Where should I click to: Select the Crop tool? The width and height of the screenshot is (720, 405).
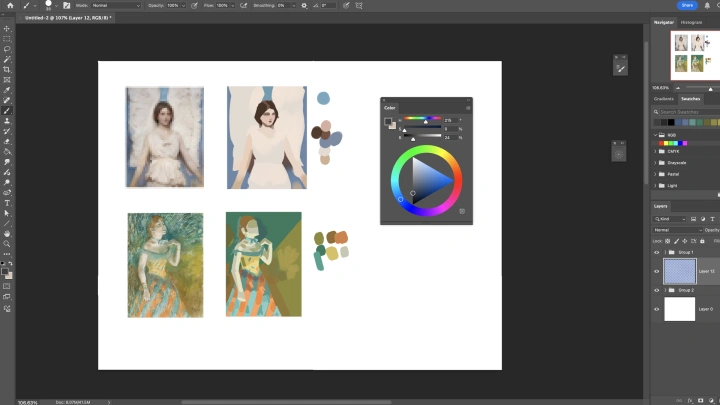7,69
